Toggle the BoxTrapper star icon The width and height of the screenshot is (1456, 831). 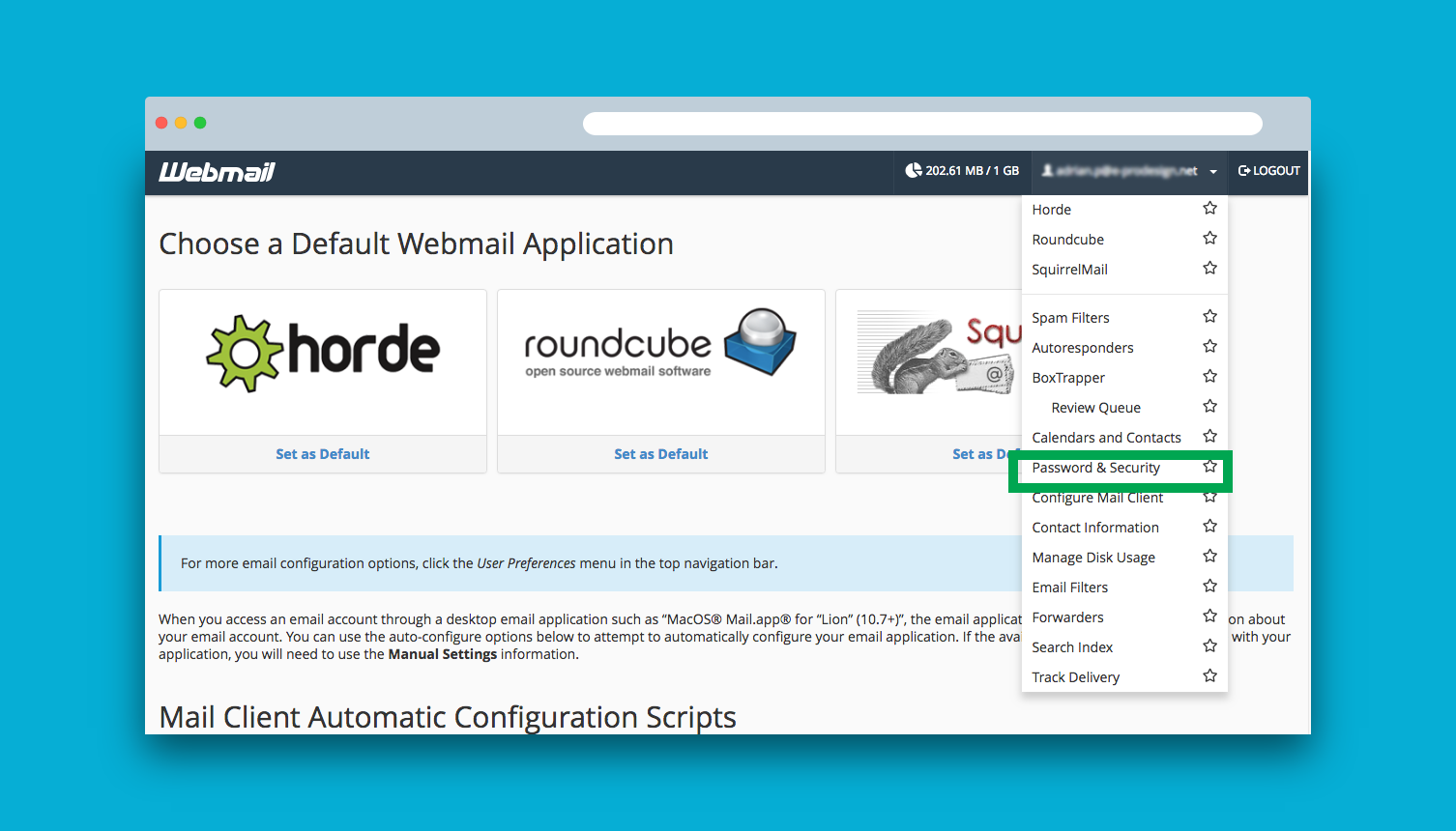pos(1209,377)
